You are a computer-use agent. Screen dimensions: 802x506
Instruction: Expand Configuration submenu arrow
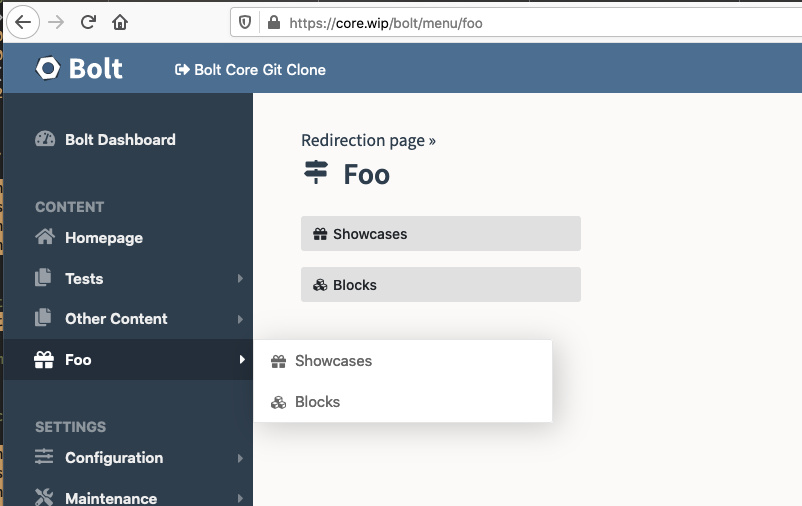[240, 458]
